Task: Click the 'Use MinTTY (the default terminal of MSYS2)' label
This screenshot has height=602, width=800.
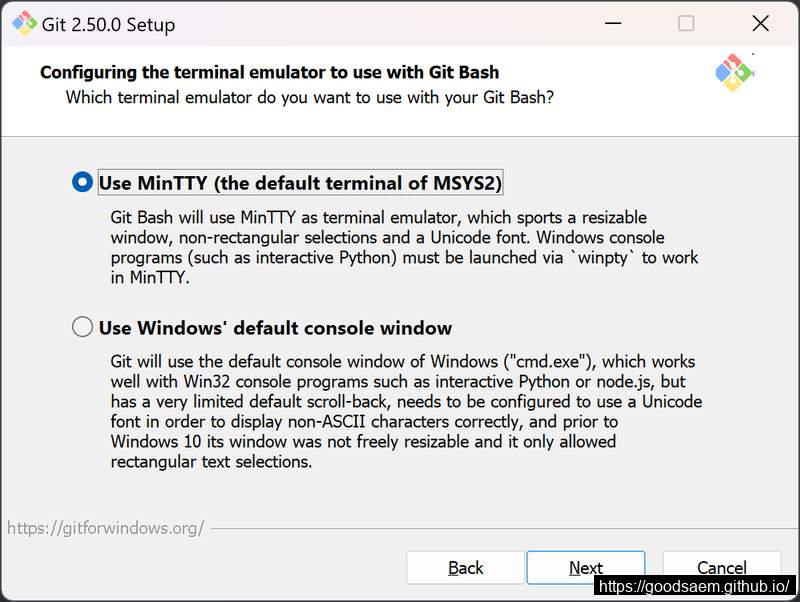Action: 300,183
